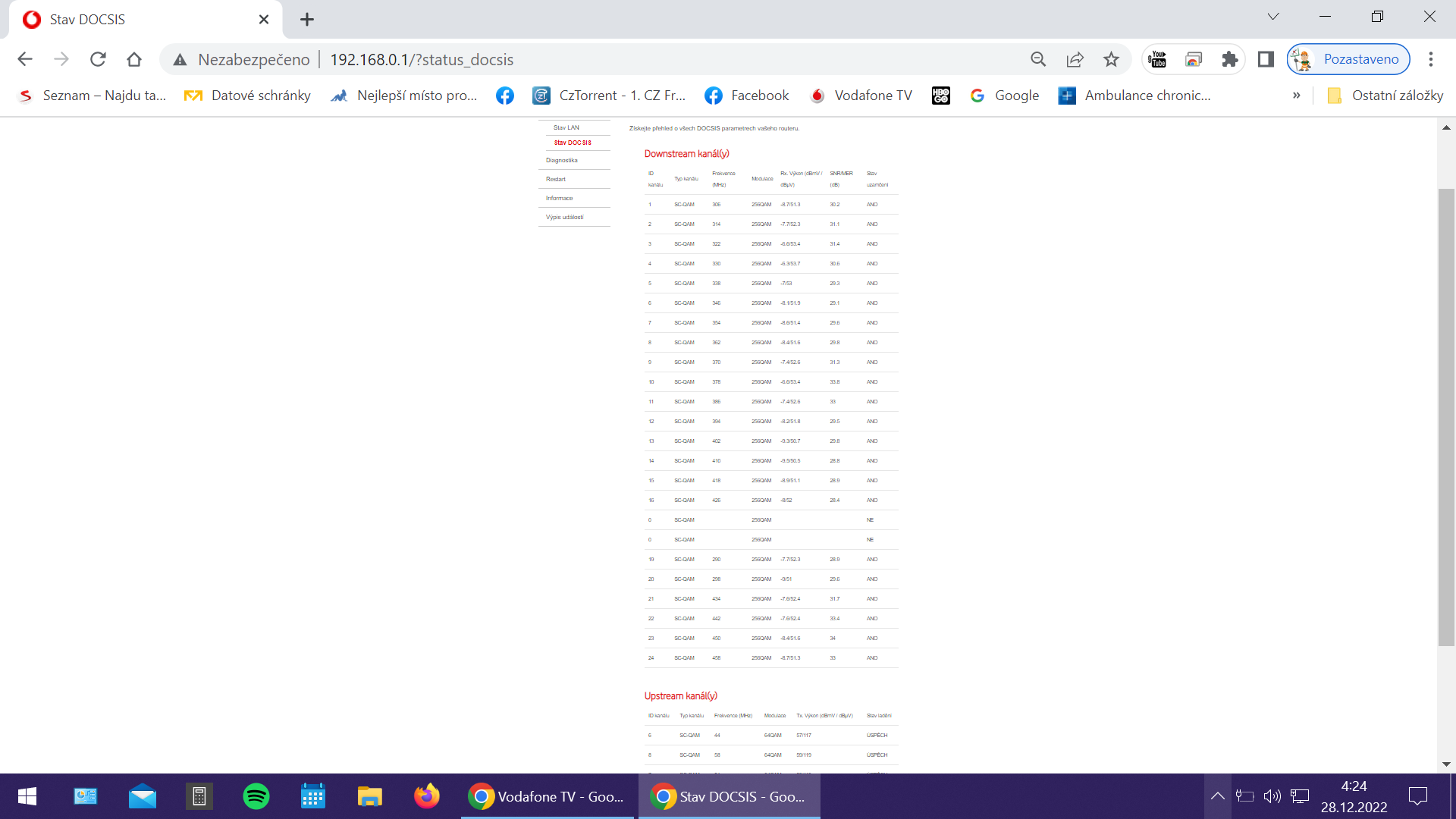Click the Pozastaveno profile button
1456x819 pixels.
pyautogui.click(x=1348, y=59)
